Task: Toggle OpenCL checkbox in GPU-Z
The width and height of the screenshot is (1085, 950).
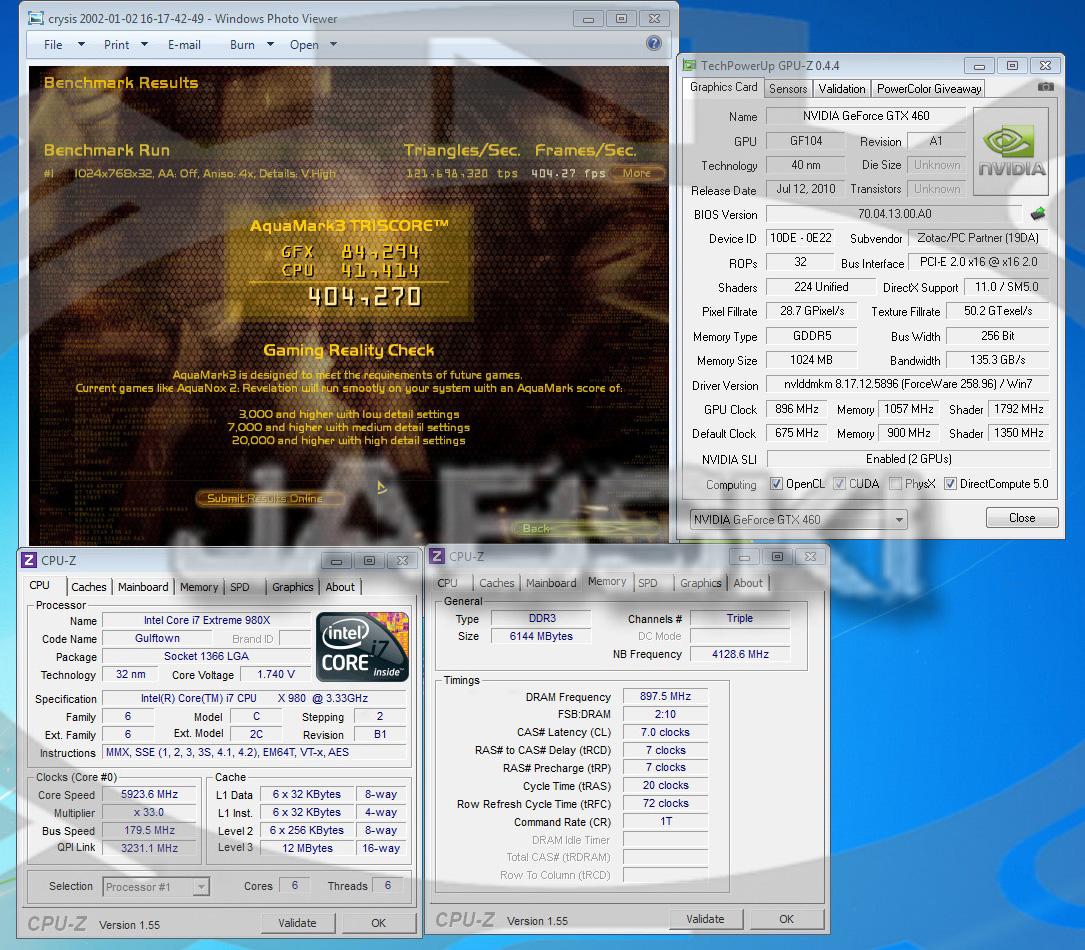Action: (x=776, y=484)
